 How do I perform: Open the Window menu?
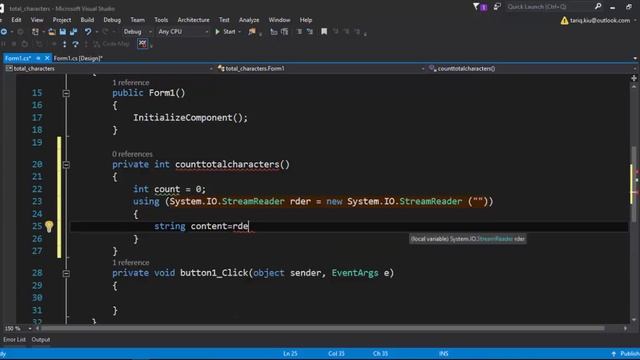tap(279, 20)
